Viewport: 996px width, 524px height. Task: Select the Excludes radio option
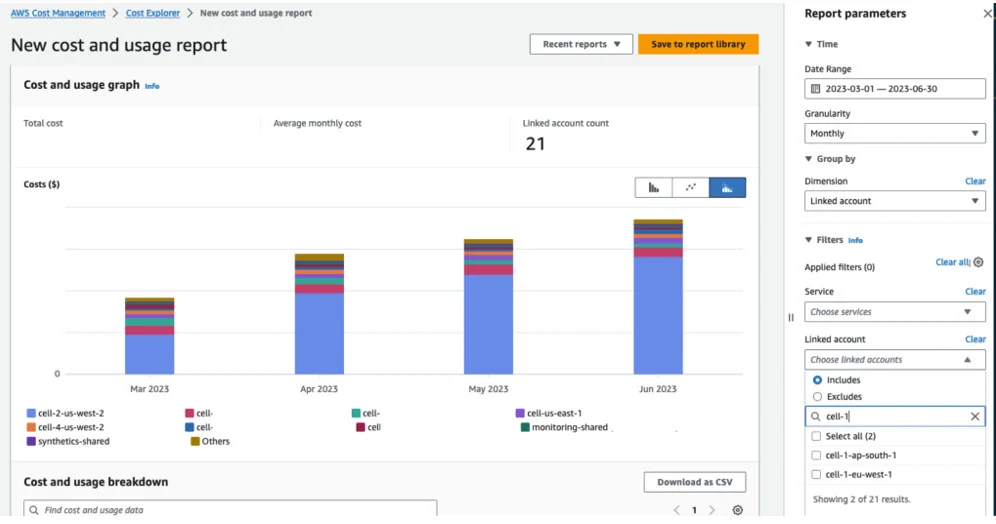pyautogui.click(x=818, y=397)
